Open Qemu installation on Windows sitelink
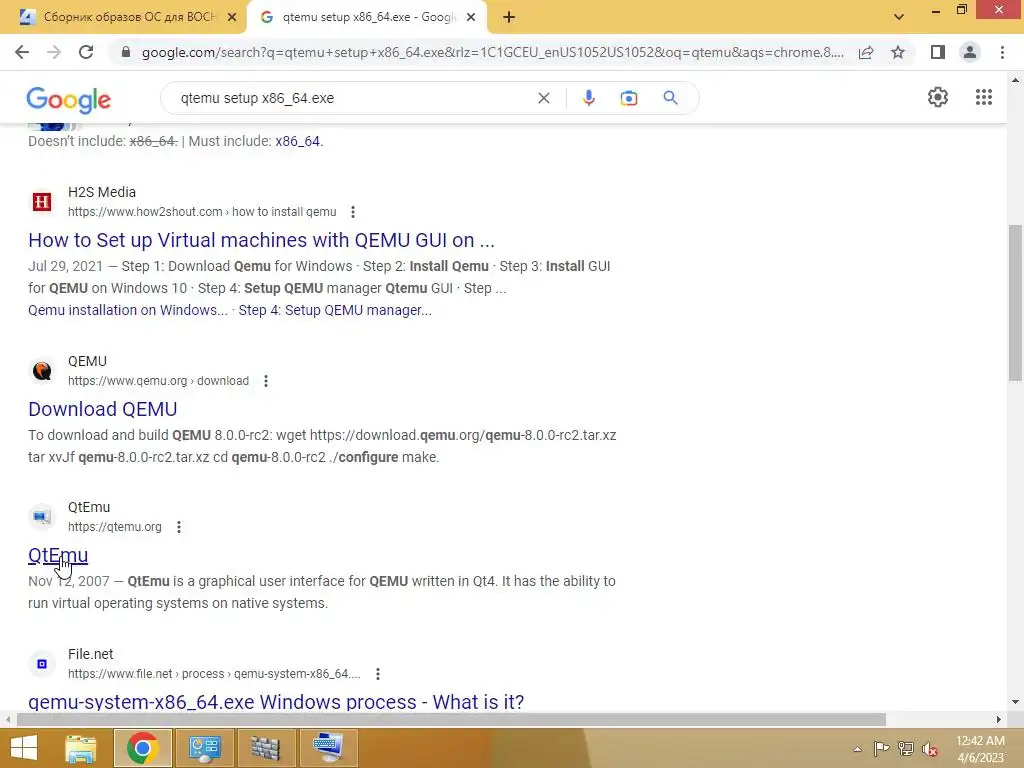This screenshot has height=768, width=1024. (128, 310)
